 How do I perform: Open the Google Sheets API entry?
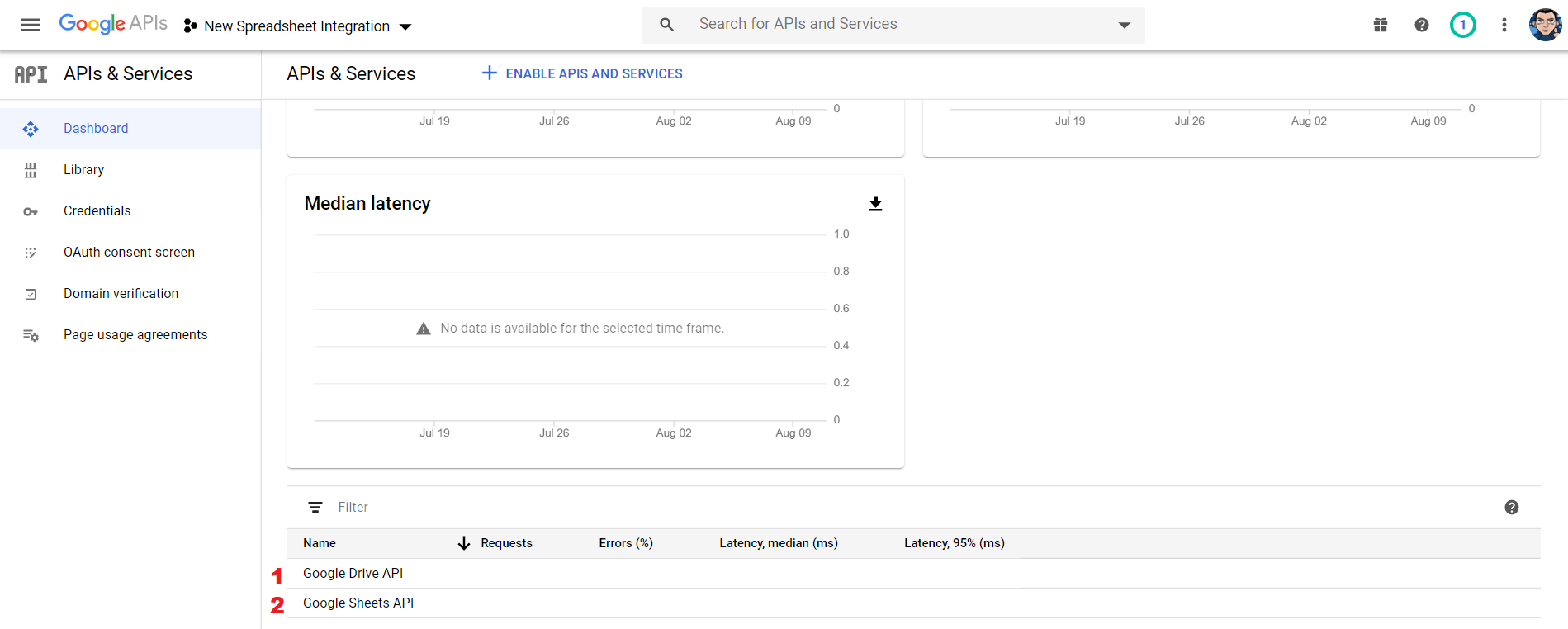click(x=358, y=603)
